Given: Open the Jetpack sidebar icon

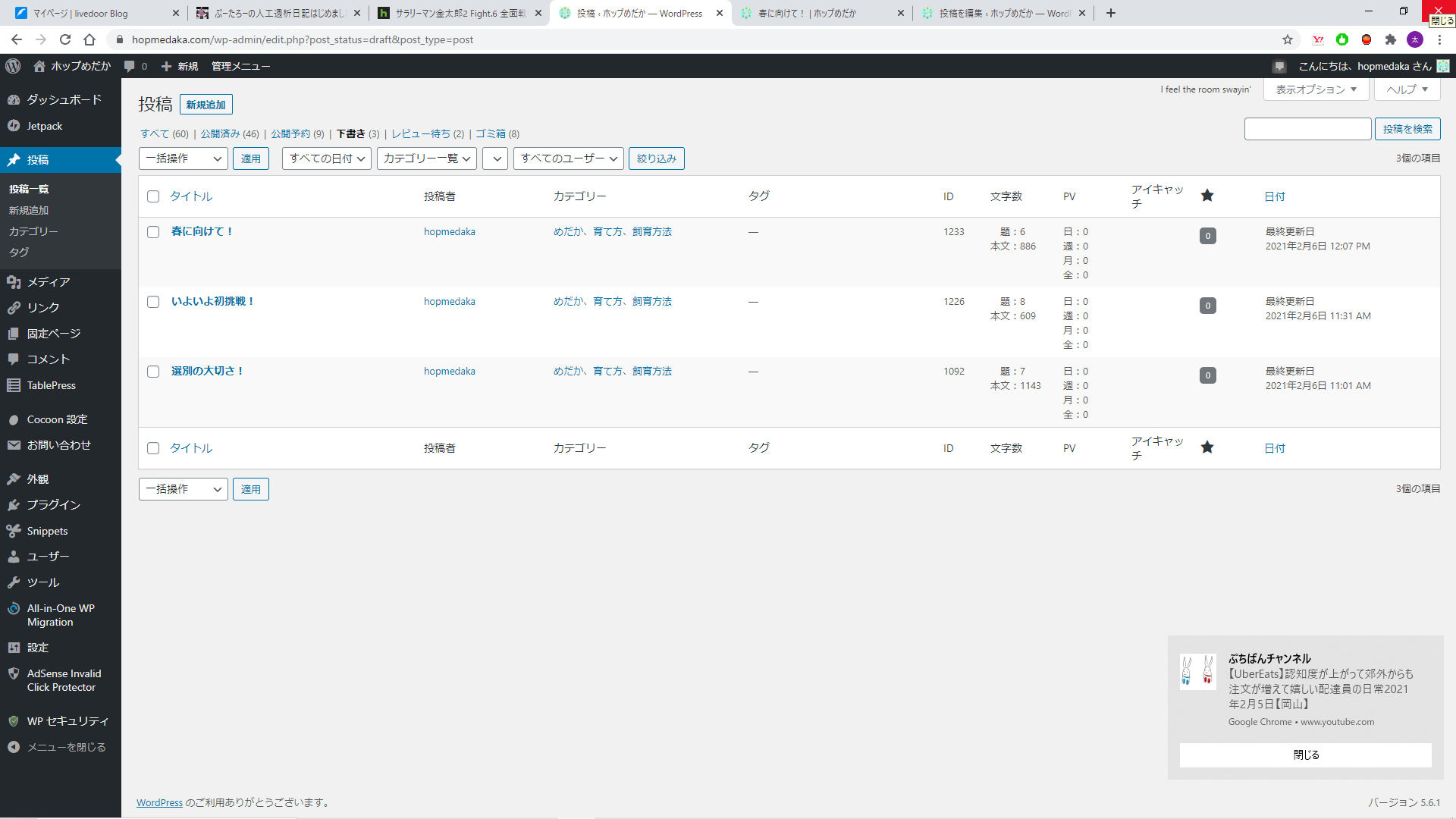Looking at the screenshot, I should pos(14,126).
